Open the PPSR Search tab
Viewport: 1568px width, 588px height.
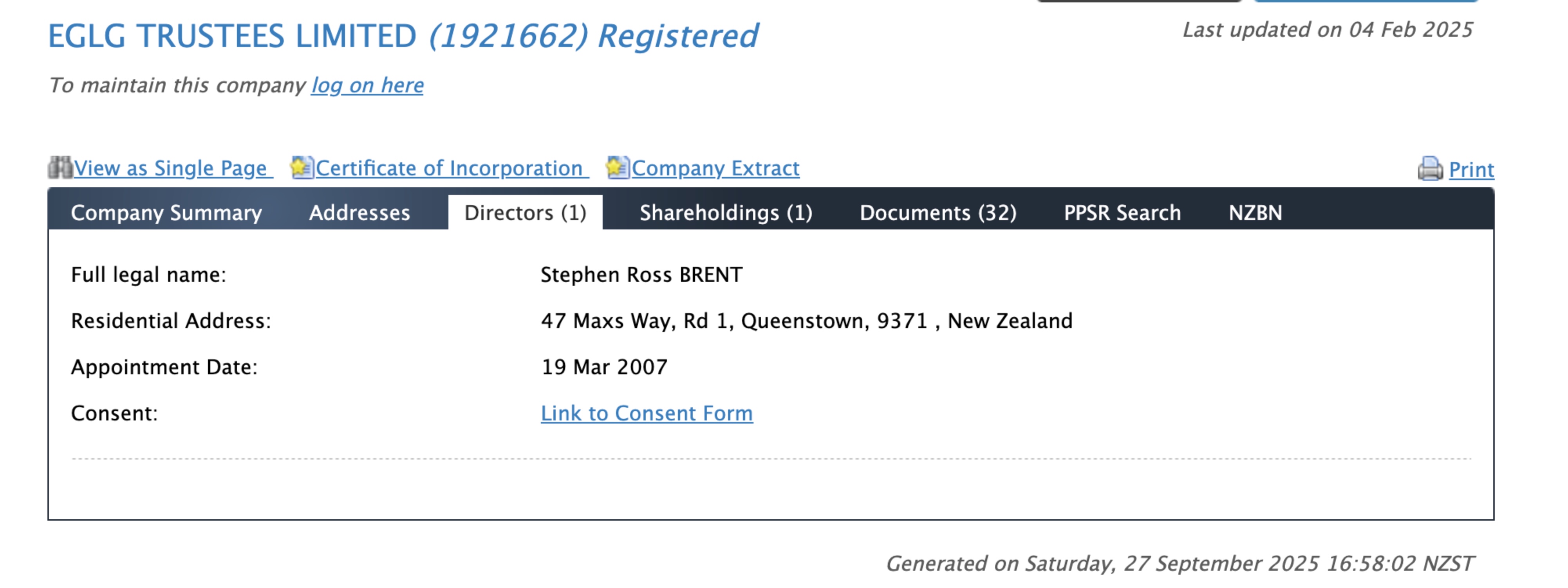[1122, 213]
